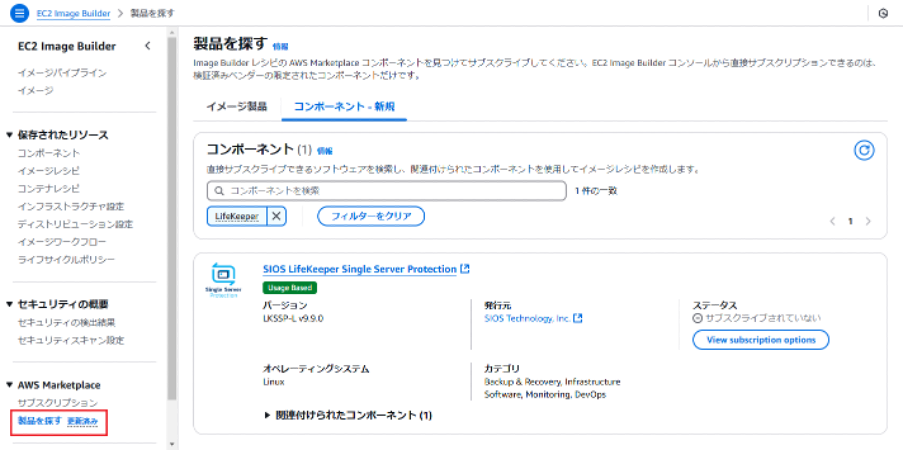Click the フィルターをクリア button
The height and width of the screenshot is (450, 904).
pyautogui.click(x=371, y=216)
